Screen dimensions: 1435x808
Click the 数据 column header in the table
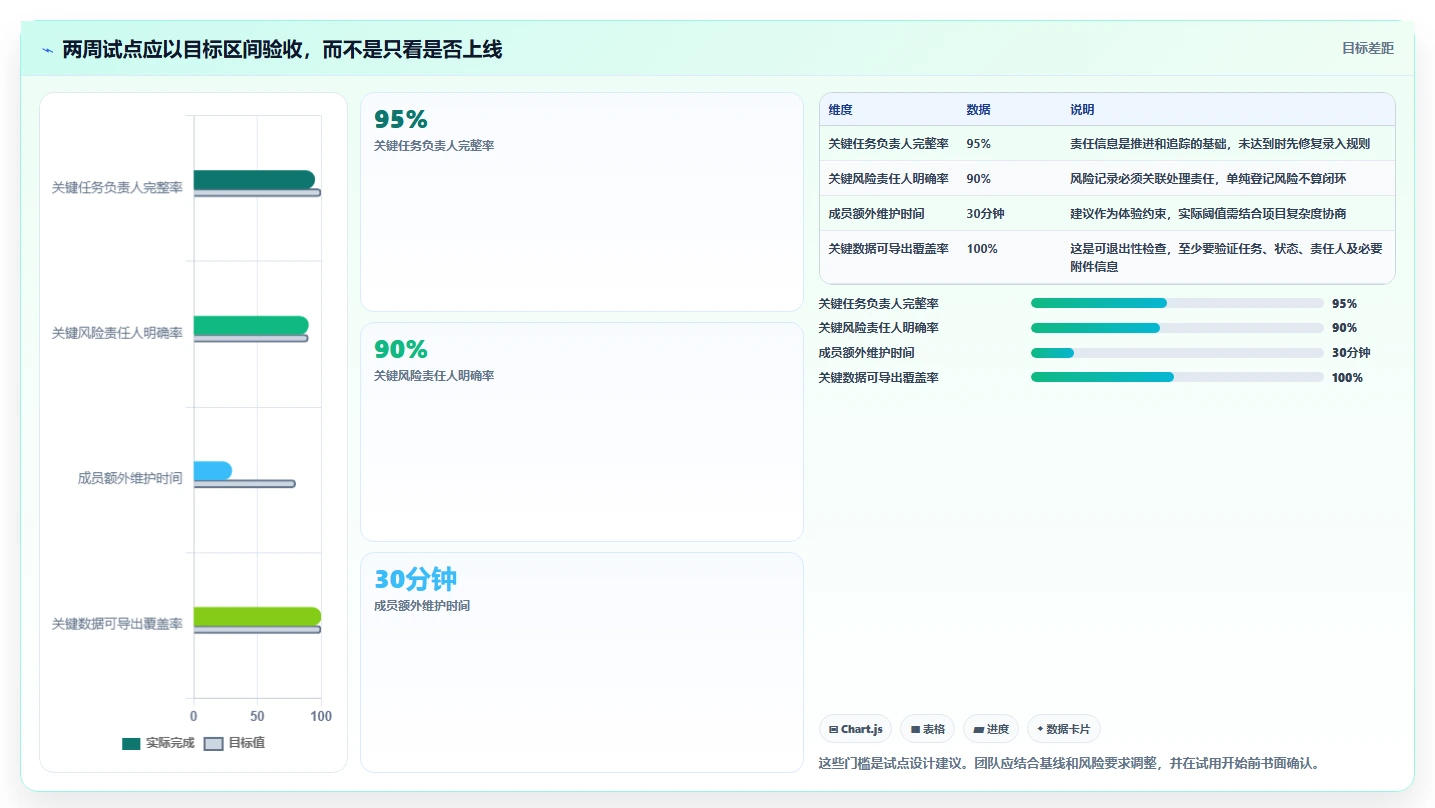[978, 110]
